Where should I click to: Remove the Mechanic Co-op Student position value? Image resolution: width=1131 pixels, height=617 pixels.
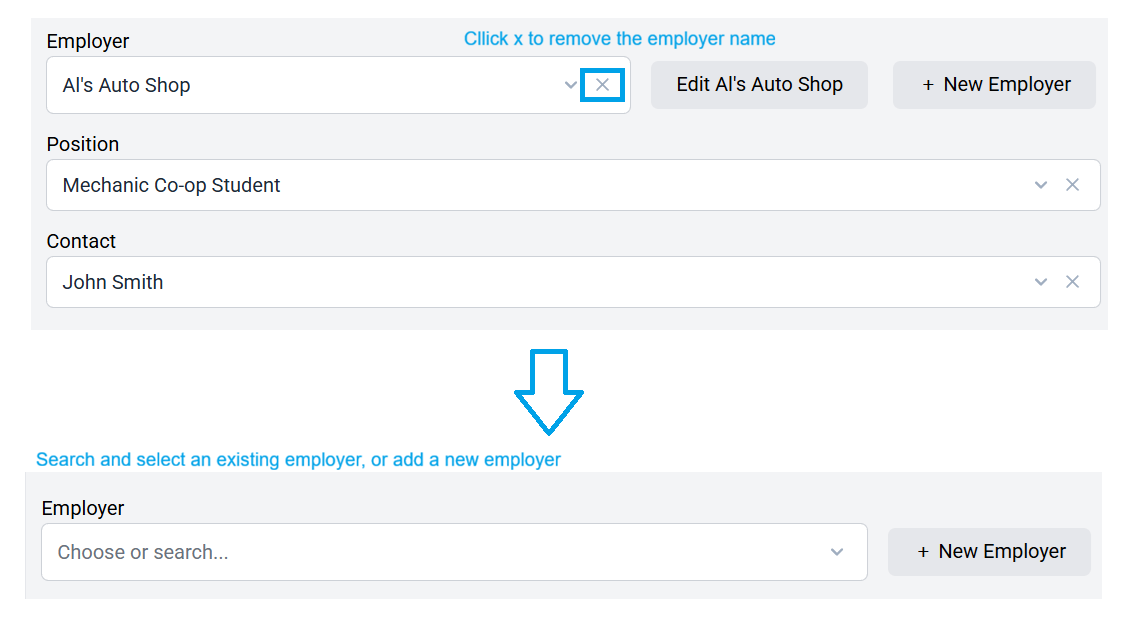(x=1072, y=185)
